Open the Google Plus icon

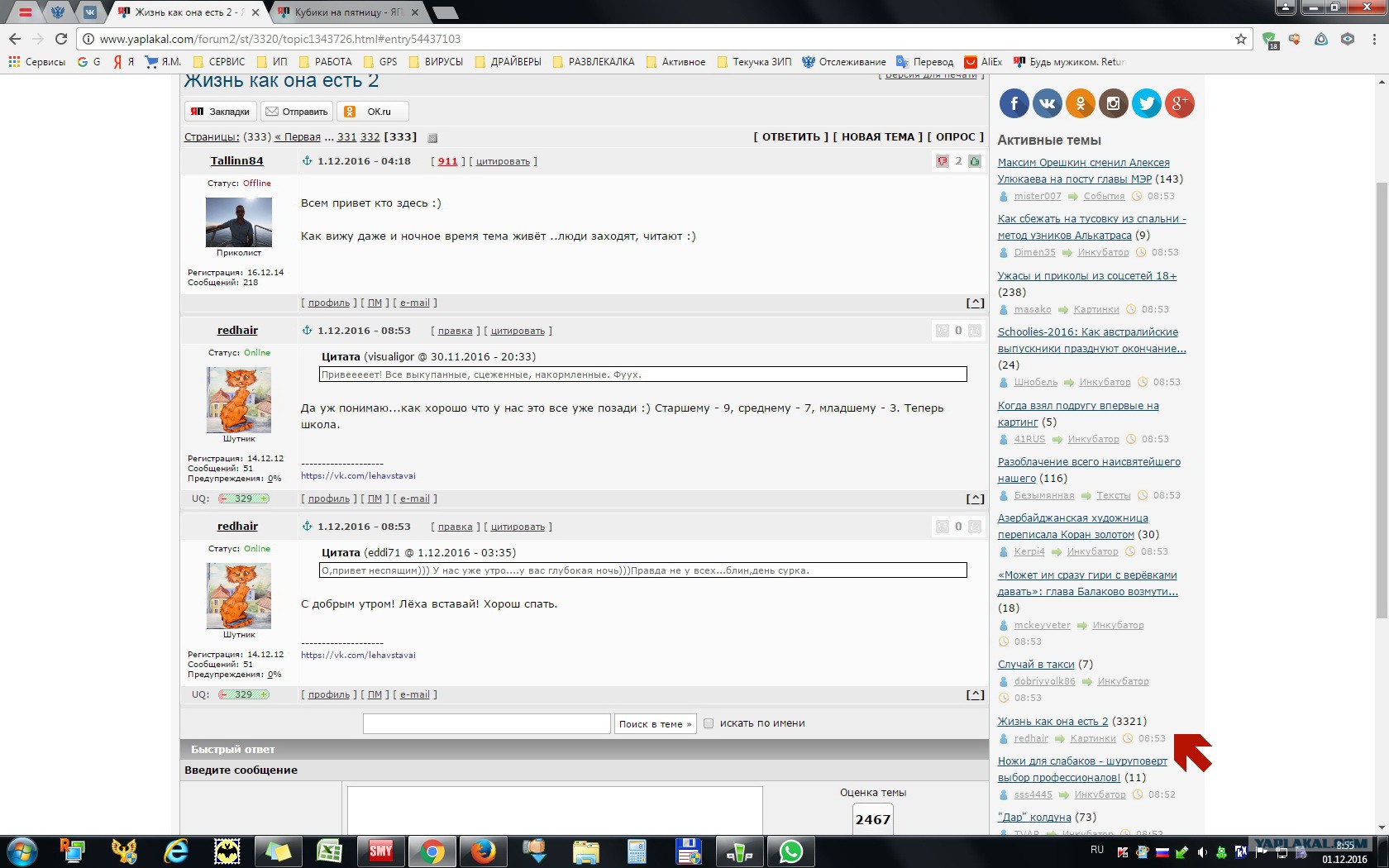point(1179,103)
